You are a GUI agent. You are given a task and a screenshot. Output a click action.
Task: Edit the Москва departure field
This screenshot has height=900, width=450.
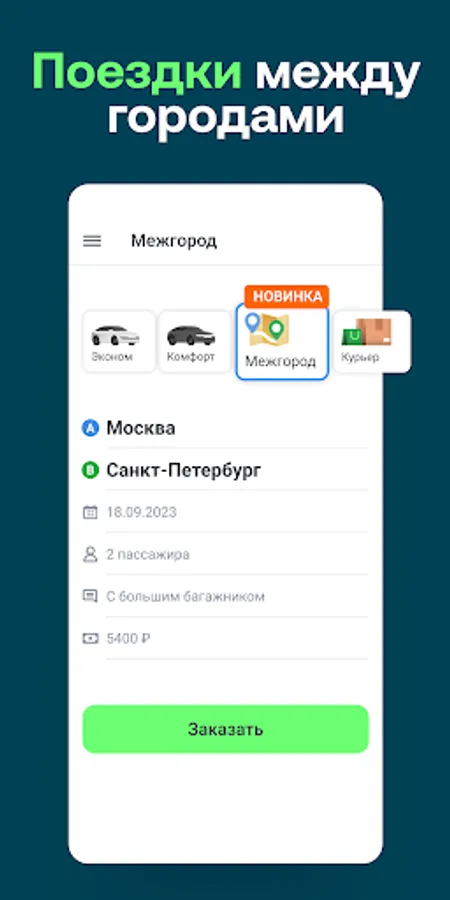click(x=236, y=428)
